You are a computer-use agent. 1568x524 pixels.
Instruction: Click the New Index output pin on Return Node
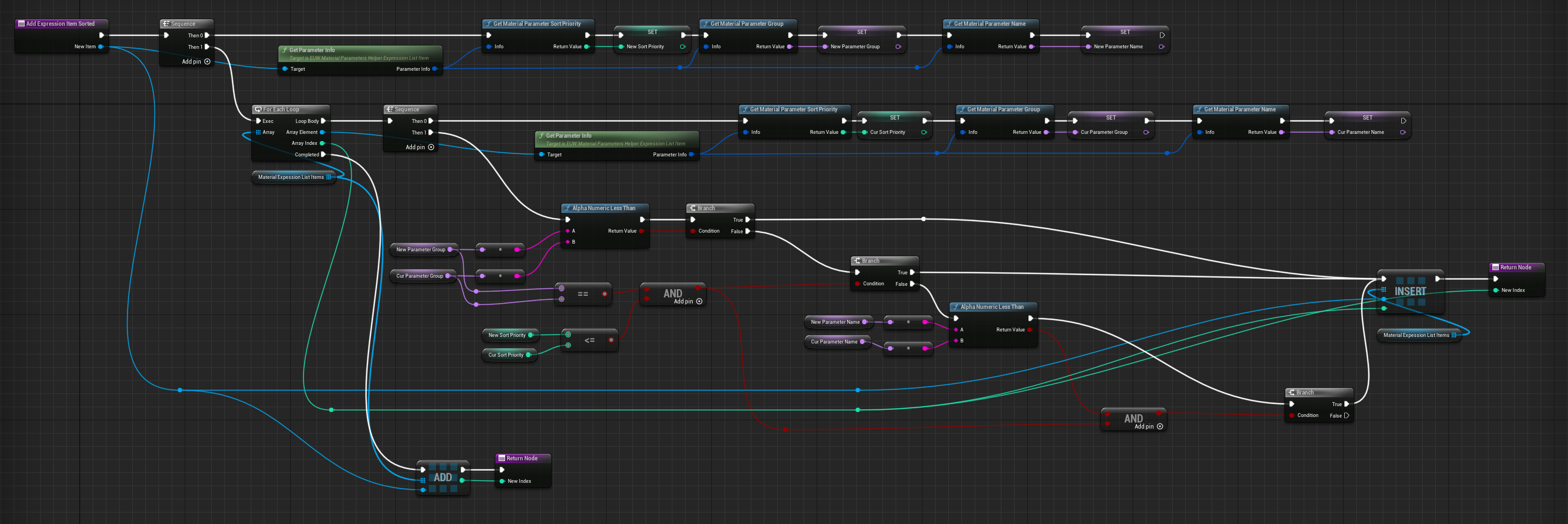click(x=1497, y=290)
